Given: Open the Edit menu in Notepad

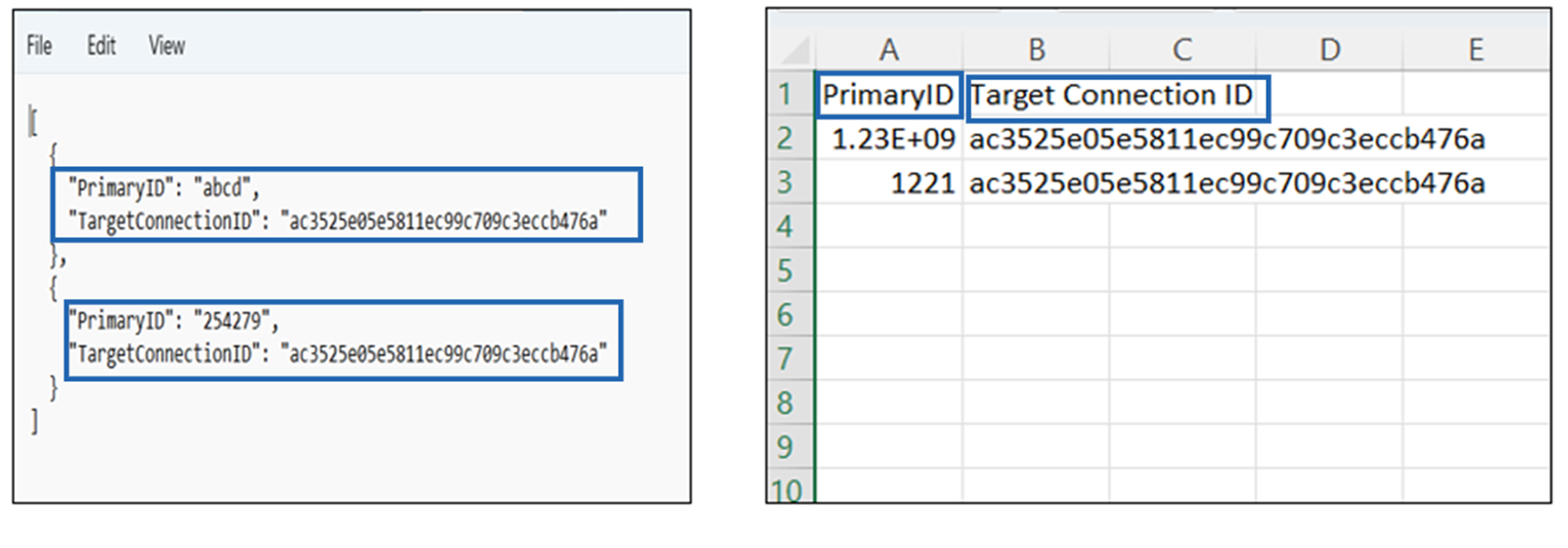Looking at the screenshot, I should click(x=101, y=46).
